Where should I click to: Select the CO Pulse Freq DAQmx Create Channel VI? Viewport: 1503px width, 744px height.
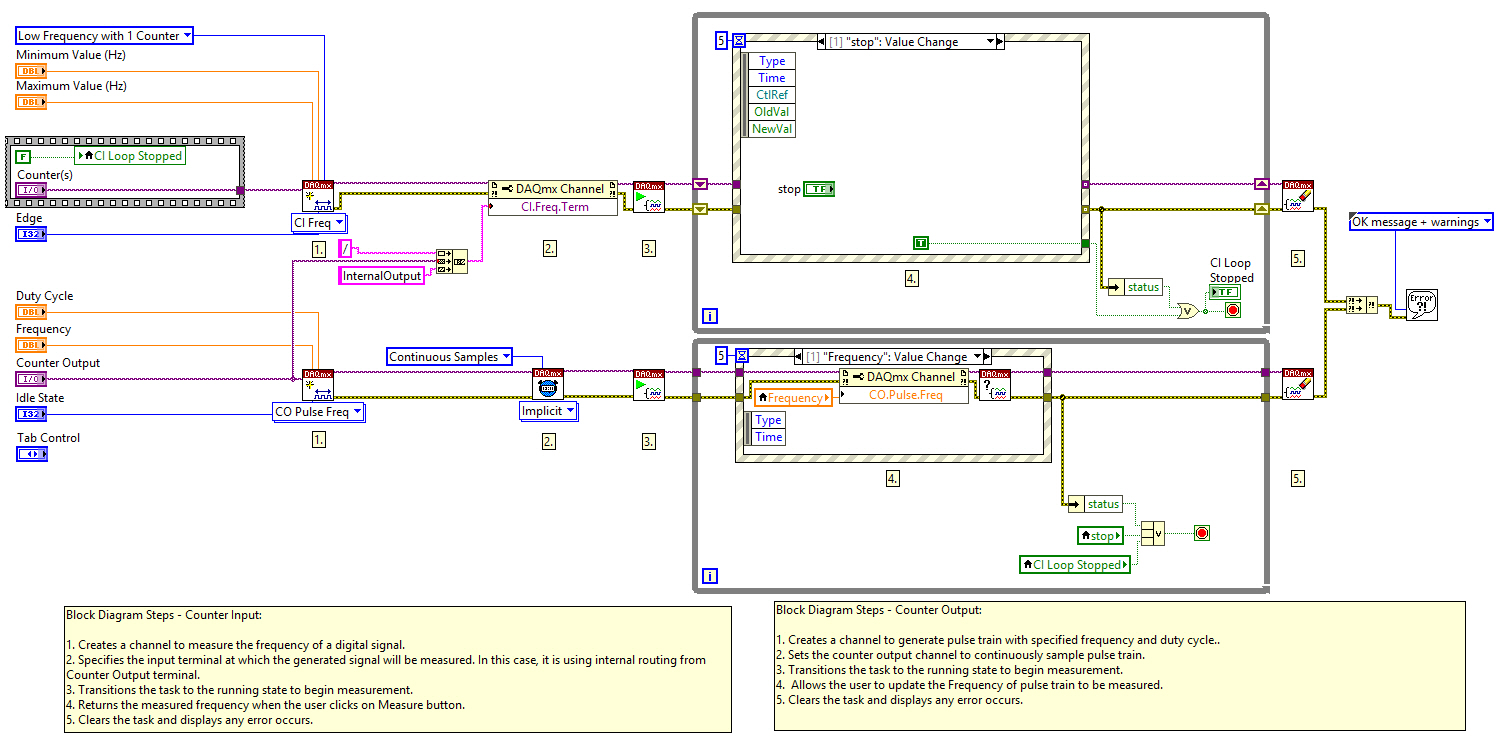[x=318, y=385]
